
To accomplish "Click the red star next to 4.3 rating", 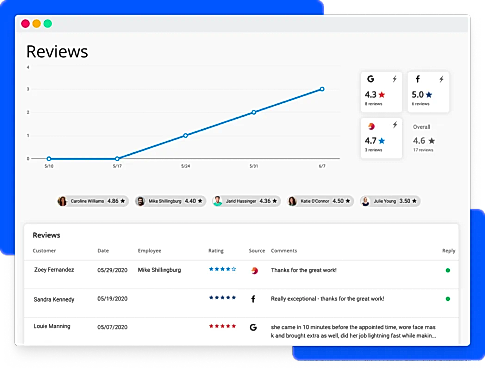I will (x=382, y=95).
